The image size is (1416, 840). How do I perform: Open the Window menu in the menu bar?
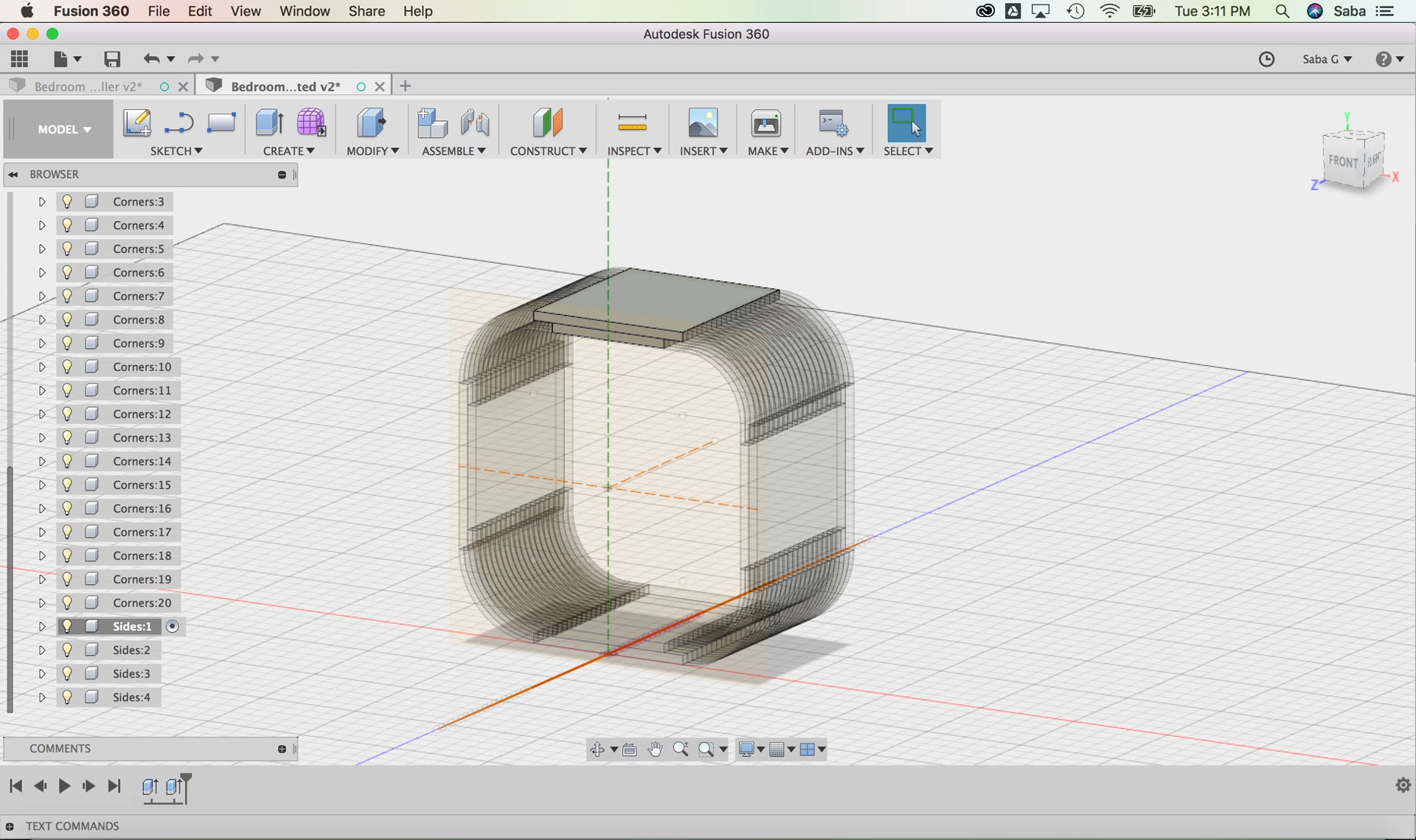[x=304, y=11]
